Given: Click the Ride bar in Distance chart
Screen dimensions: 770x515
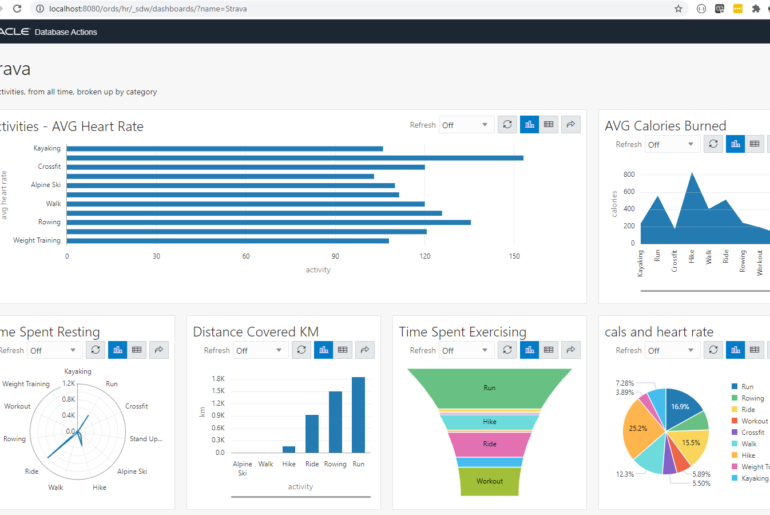Looking at the screenshot, I should 312,434.
